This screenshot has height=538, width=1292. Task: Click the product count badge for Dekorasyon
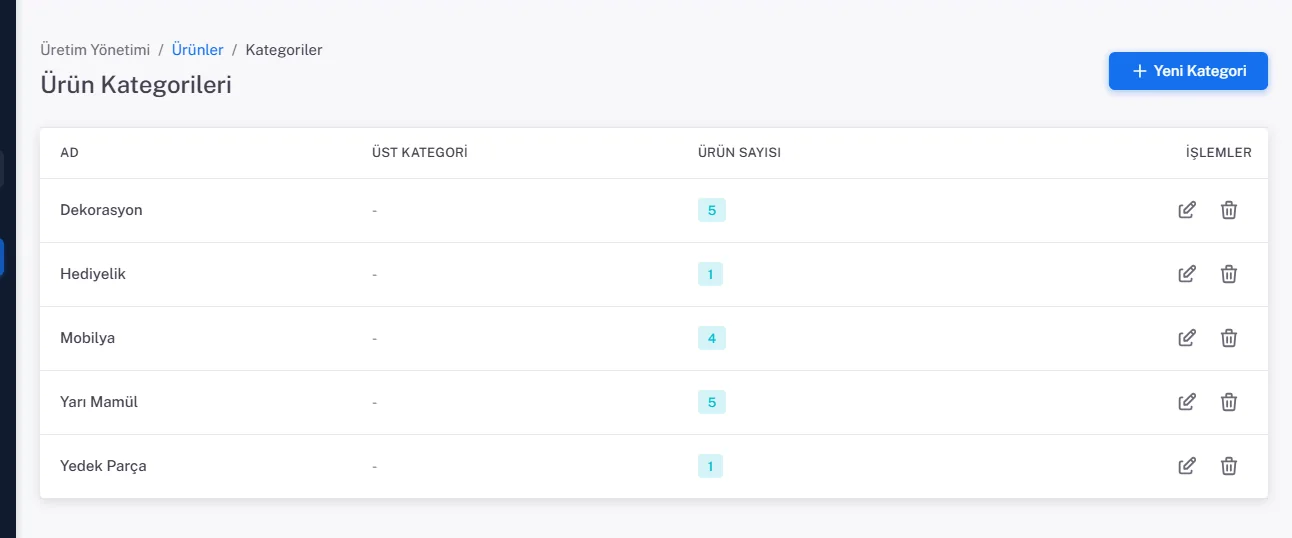point(712,210)
